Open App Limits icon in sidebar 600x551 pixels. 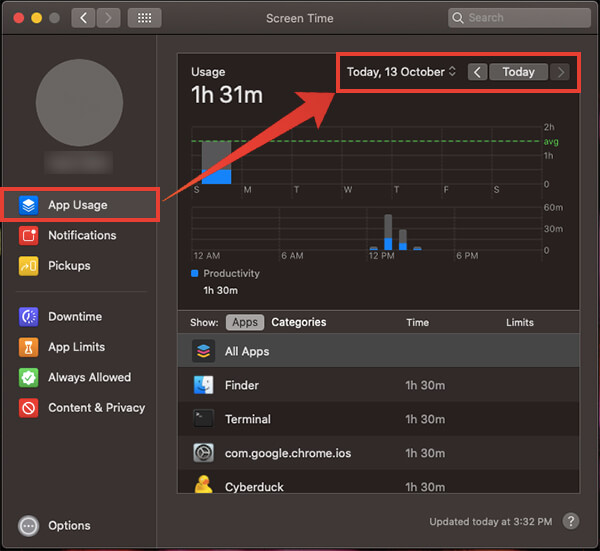(x=28, y=347)
